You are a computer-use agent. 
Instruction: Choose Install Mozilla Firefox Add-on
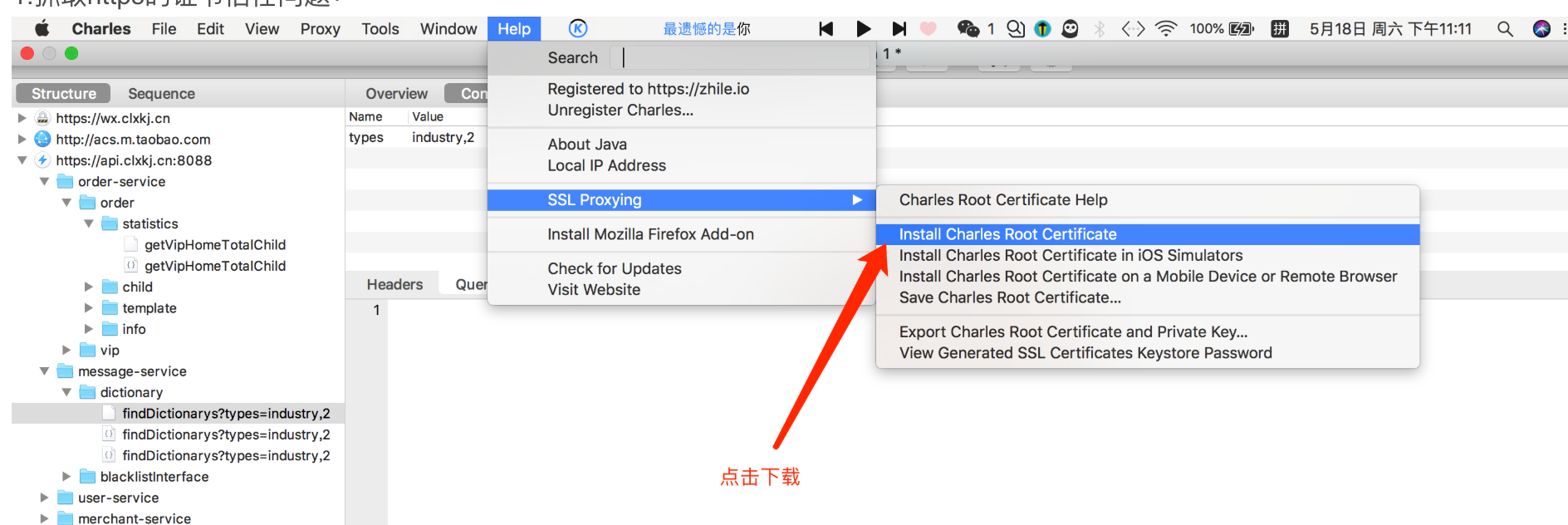681,234
